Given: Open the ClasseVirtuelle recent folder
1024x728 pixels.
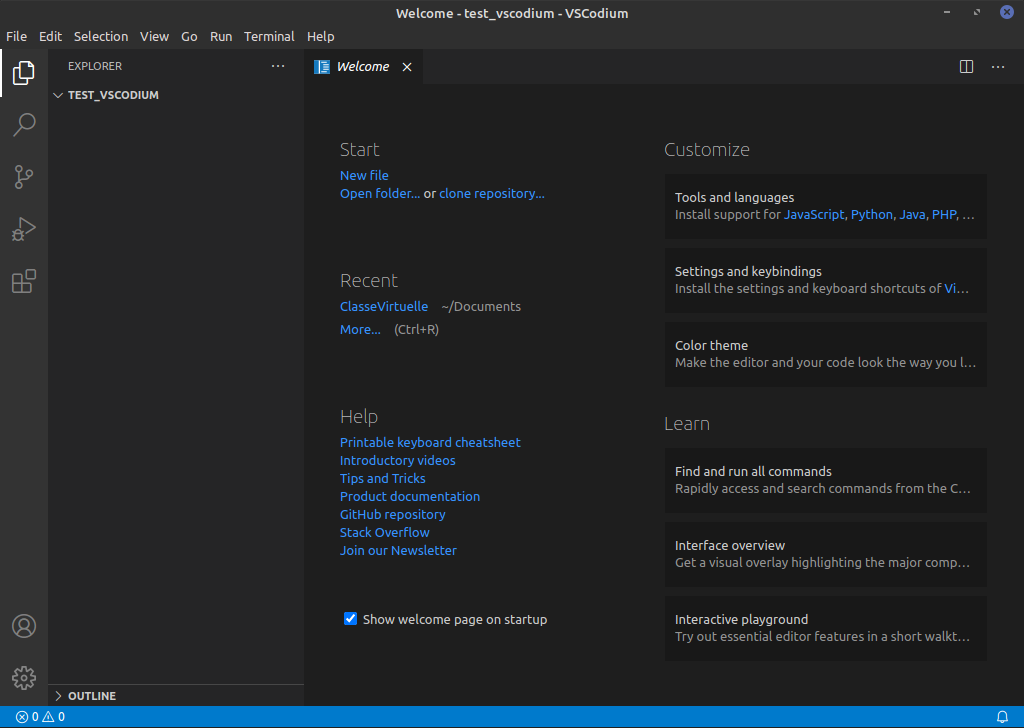Looking at the screenshot, I should point(384,307).
